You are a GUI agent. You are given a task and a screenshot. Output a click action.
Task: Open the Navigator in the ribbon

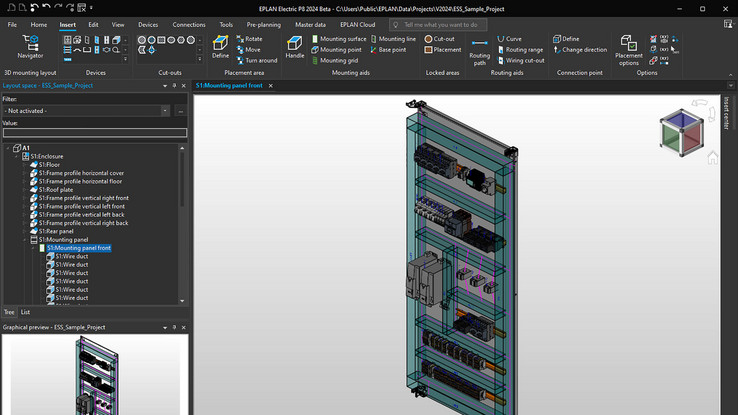tap(30, 47)
